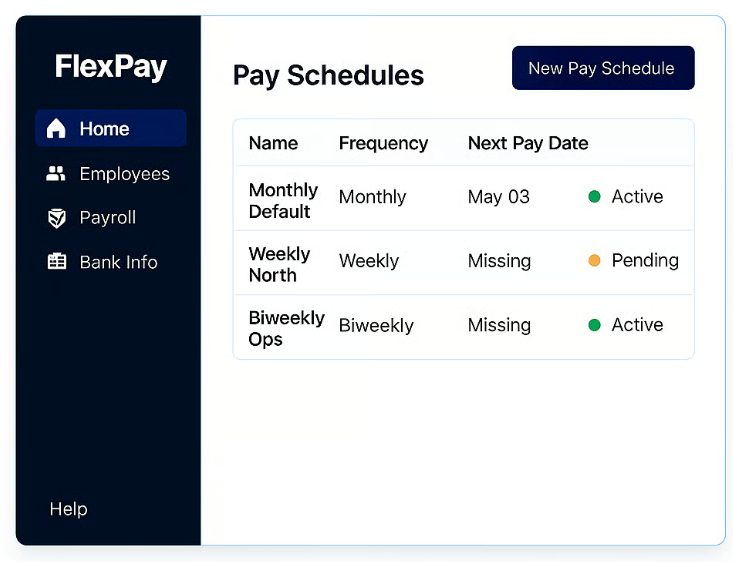
Task: Click orange Pending dot for Weekly North
Action: [x=594, y=261]
